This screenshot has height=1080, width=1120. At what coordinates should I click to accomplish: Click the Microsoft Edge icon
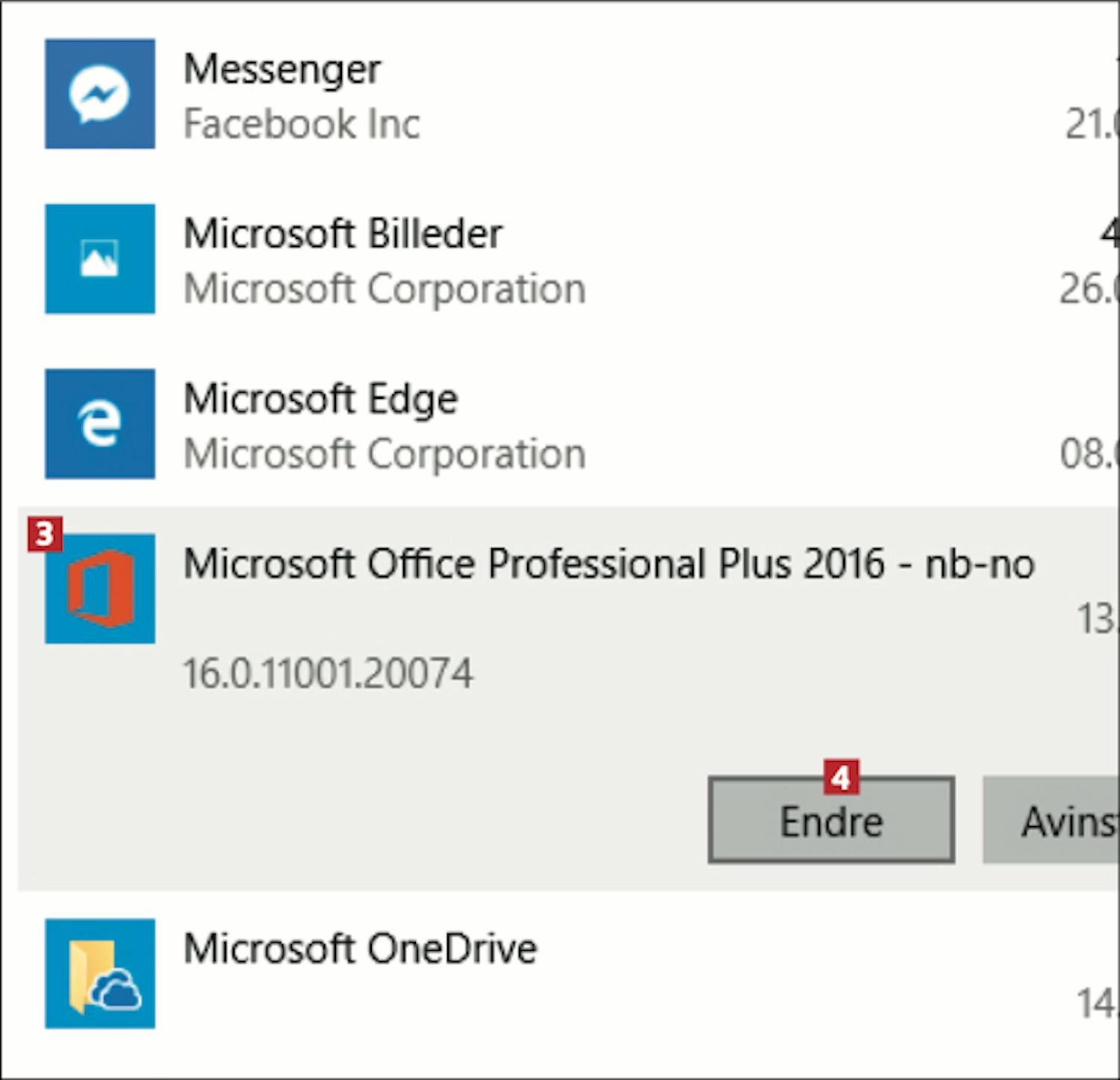(100, 423)
